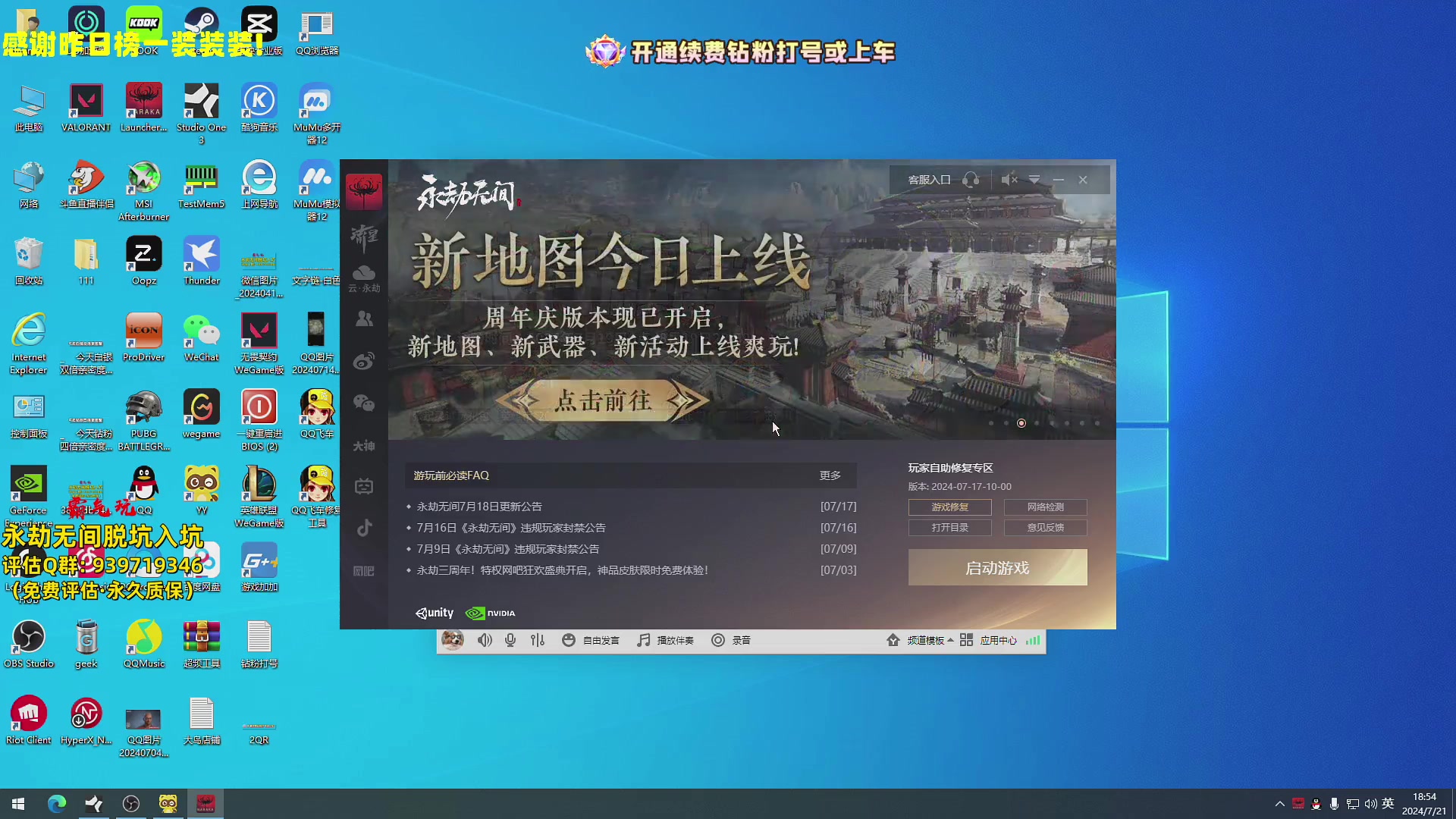Click the green signal strength bars icon
The image size is (1456, 819).
click(x=1033, y=640)
